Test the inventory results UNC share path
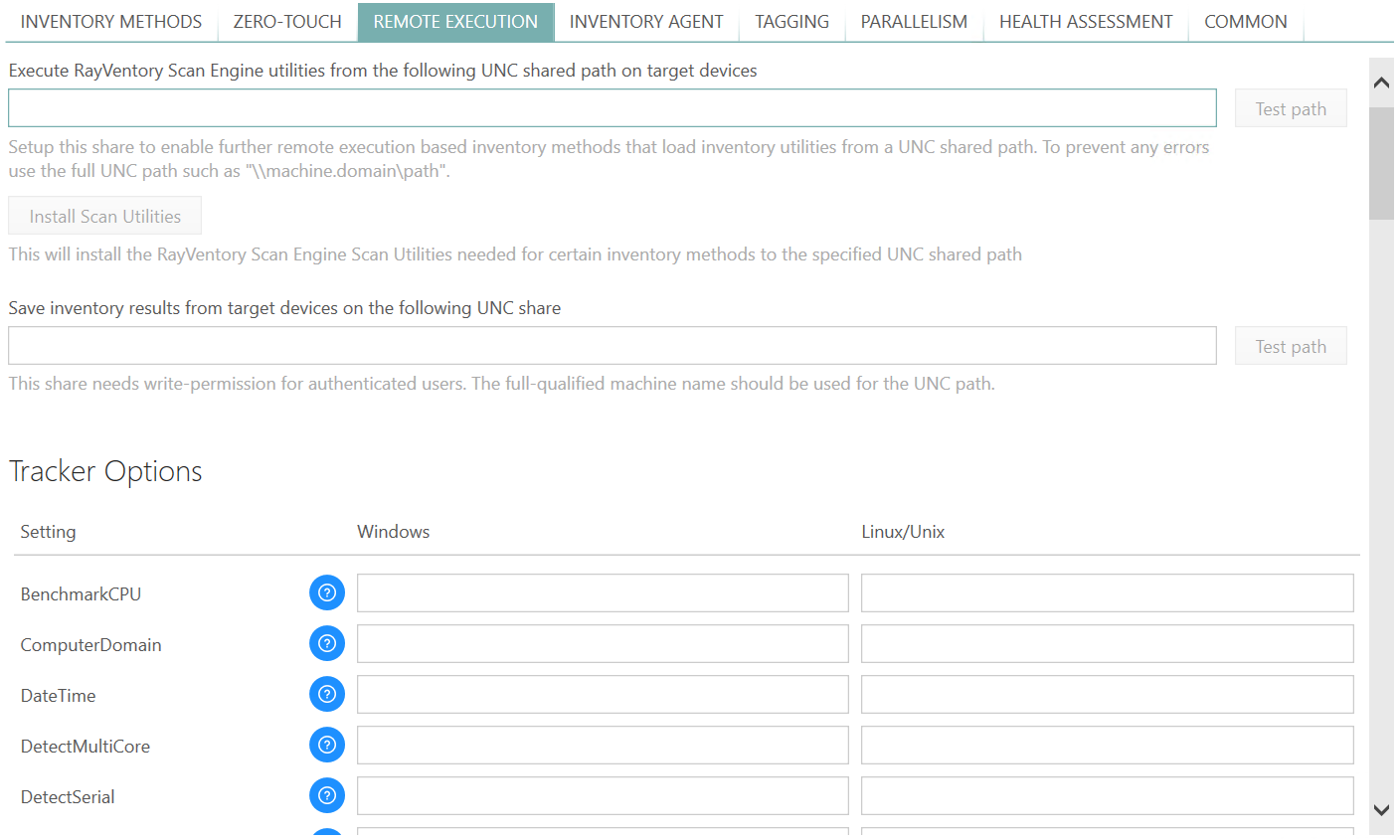Image resolution: width=1400 pixels, height=840 pixels. (1291, 345)
